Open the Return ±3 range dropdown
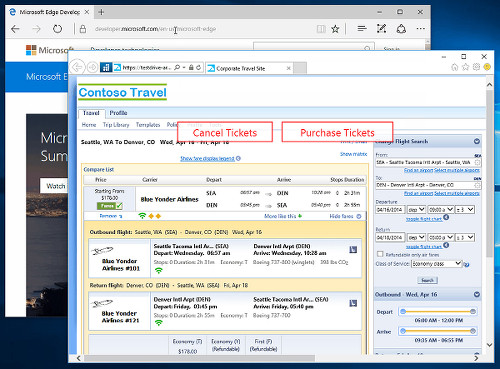Viewport: 500px width, 369px height. [465, 237]
